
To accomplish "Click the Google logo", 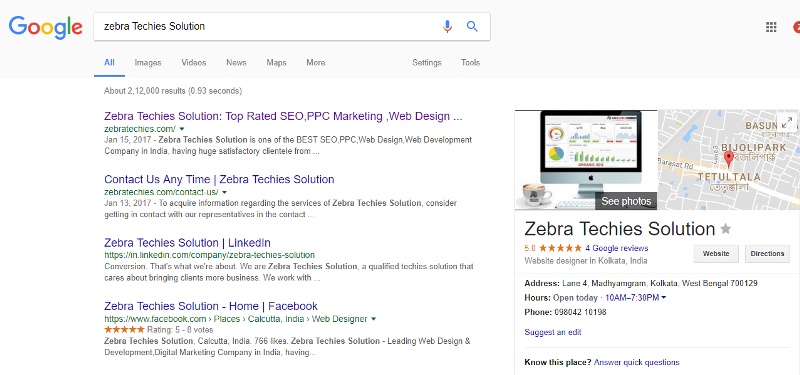I will point(45,28).
